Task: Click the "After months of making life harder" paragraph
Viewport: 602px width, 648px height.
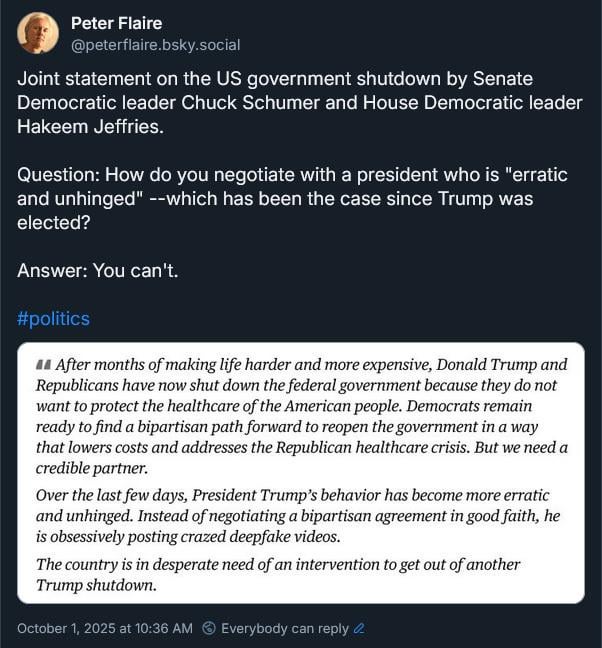Action: coord(301,416)
